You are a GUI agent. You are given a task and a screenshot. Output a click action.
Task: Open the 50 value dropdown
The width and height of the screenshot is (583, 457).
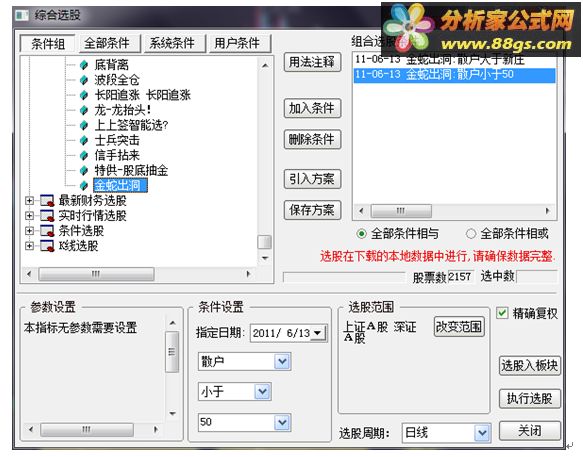(x=282, y=422)
